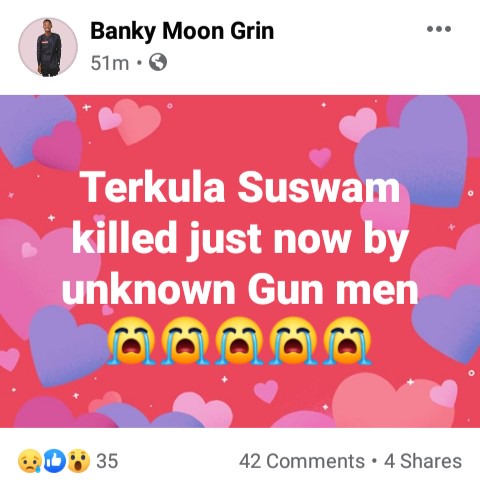Click the blue thumbs-up like reaction icon
The height and width of the screenshot is (489, 480).
pos(55,461)
